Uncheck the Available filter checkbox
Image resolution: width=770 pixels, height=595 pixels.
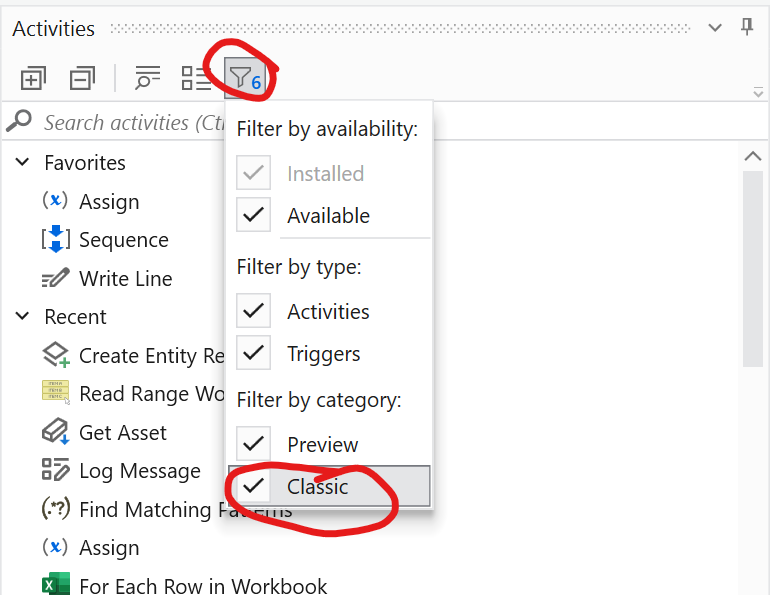click(253, 215)
